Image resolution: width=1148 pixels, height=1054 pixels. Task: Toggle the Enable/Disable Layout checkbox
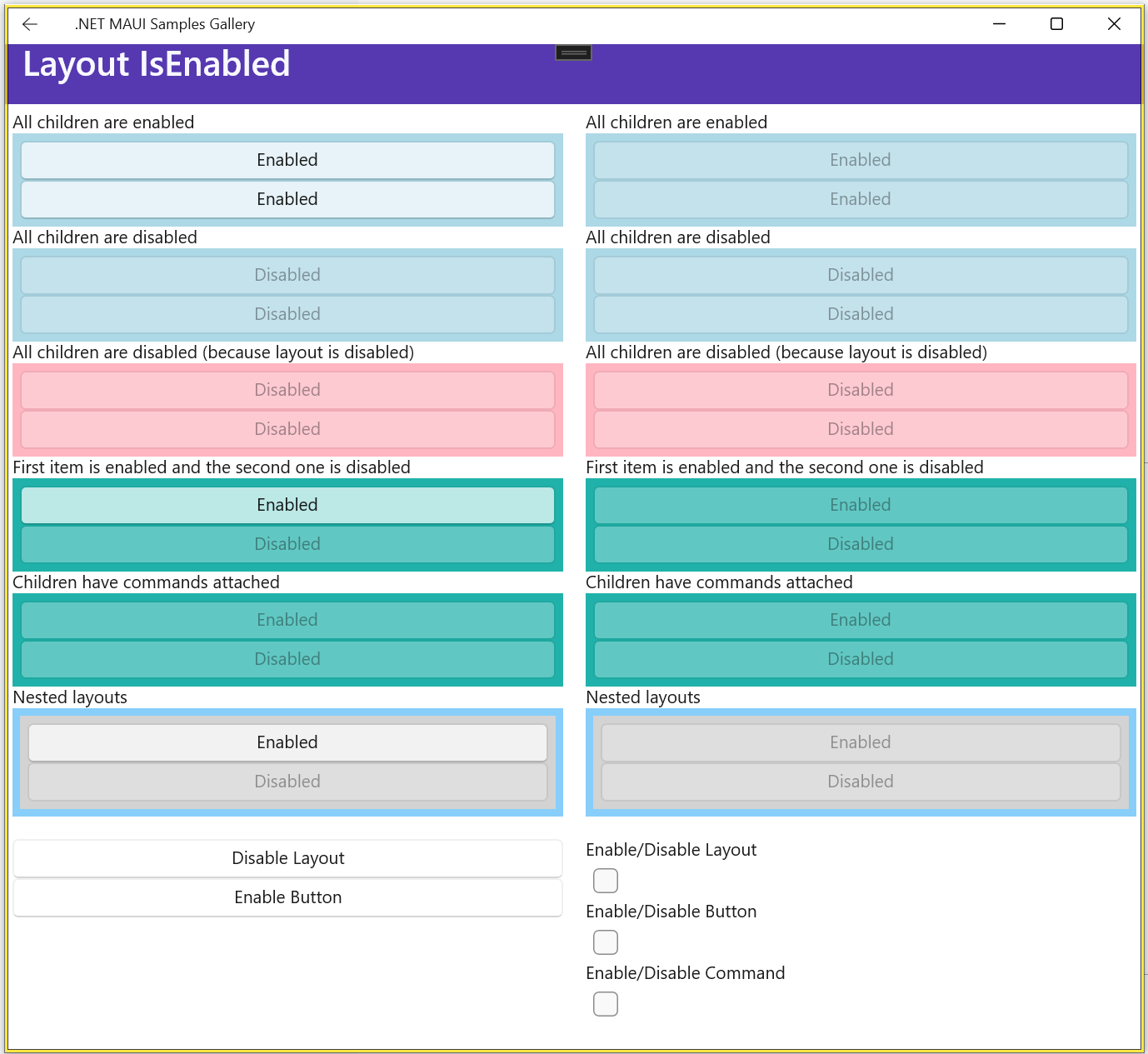[606, 881]
